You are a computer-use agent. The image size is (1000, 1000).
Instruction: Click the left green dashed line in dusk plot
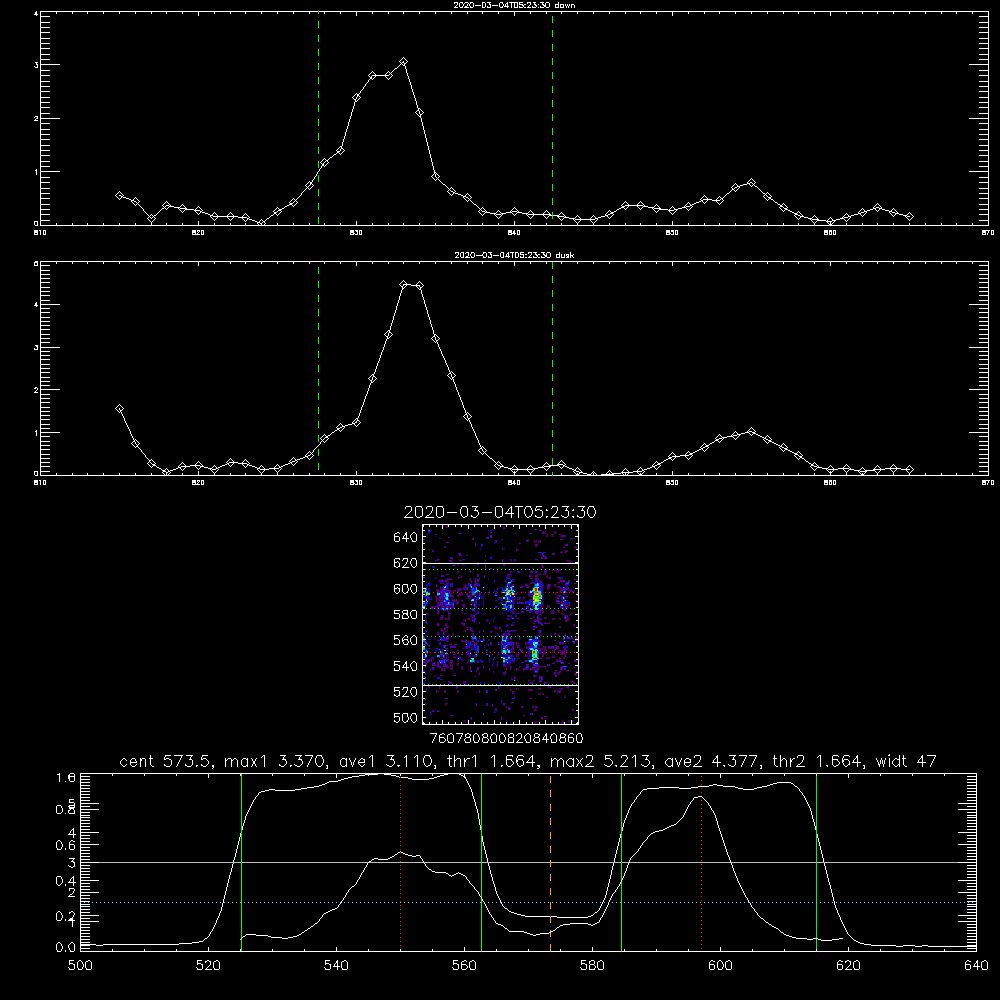(318, 368)
